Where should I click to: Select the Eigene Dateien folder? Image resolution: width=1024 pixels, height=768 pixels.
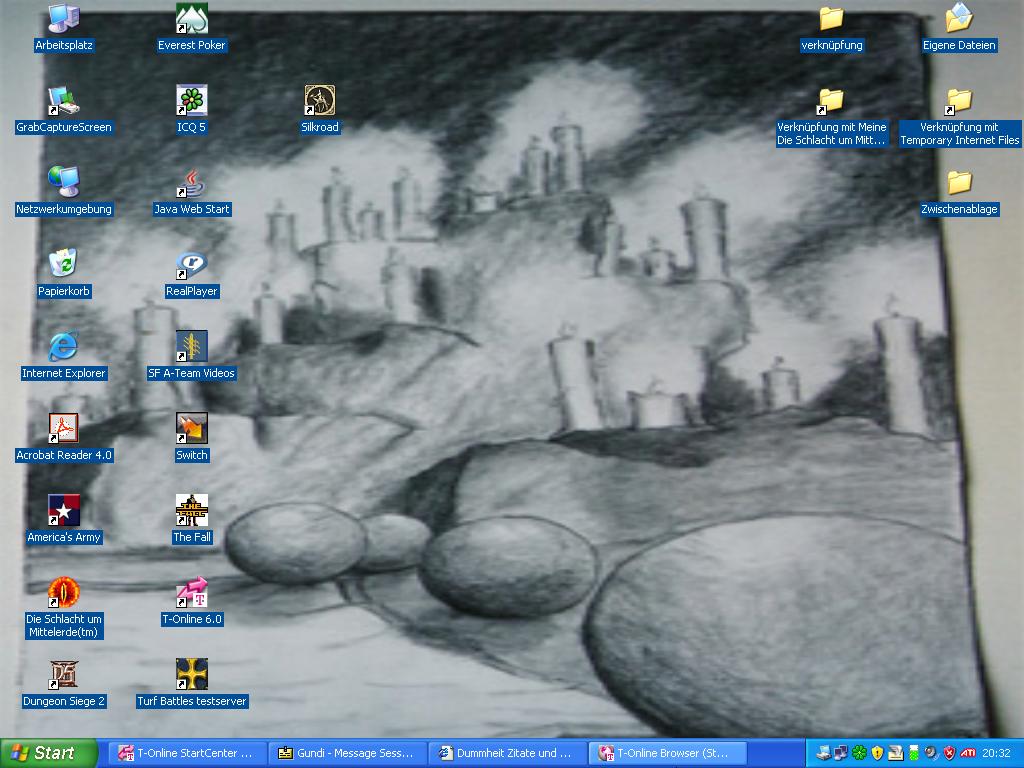tap(959, 19)
